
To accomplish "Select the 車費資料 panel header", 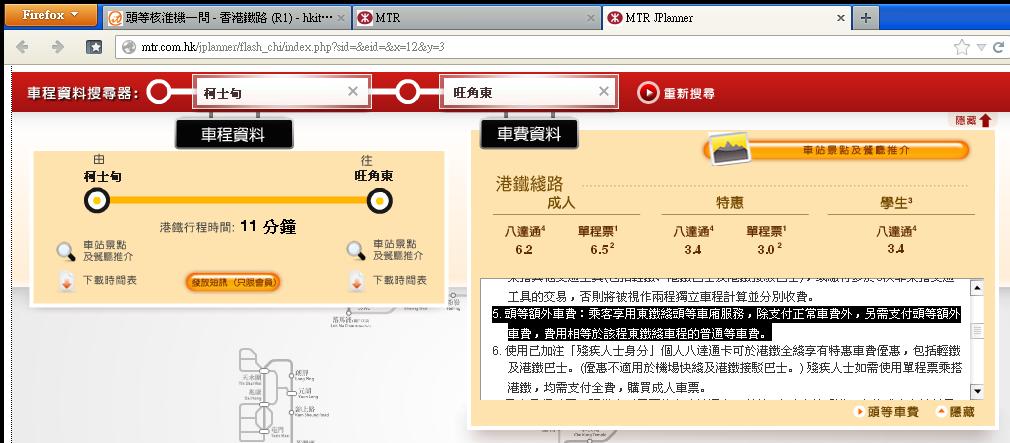I will point(529,135).
